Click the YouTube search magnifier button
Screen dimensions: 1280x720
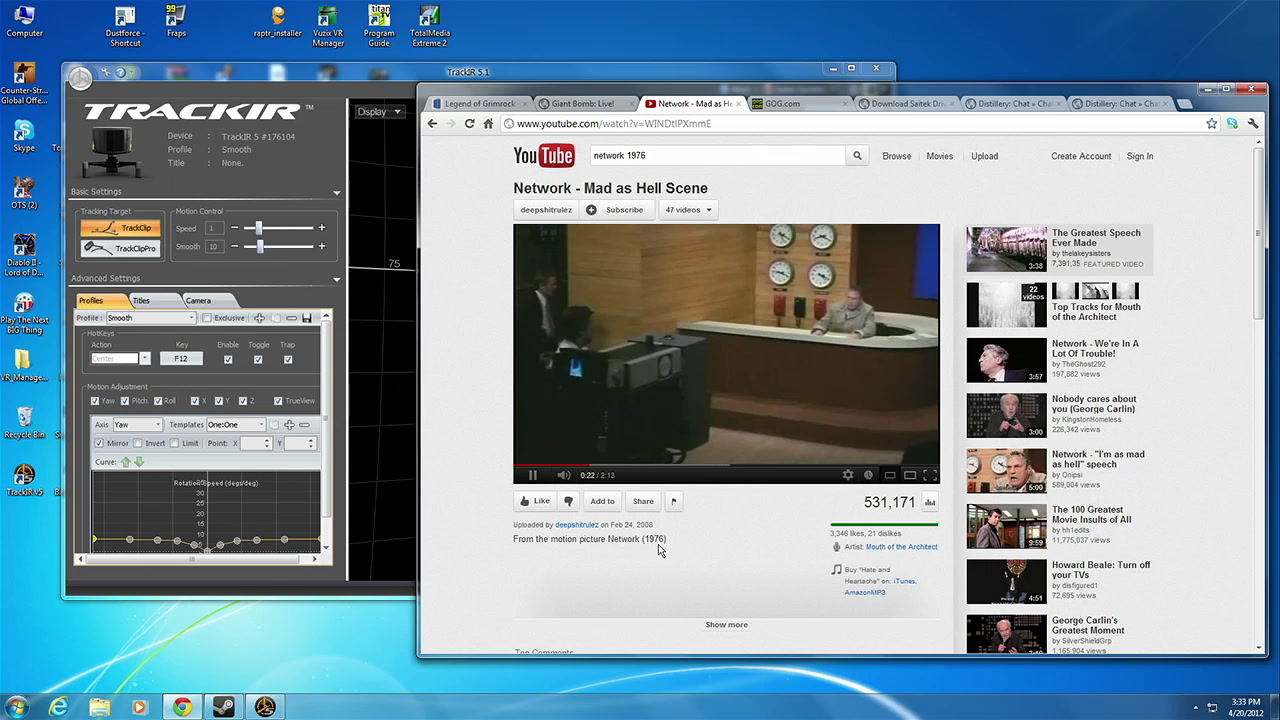pos(857,156)
